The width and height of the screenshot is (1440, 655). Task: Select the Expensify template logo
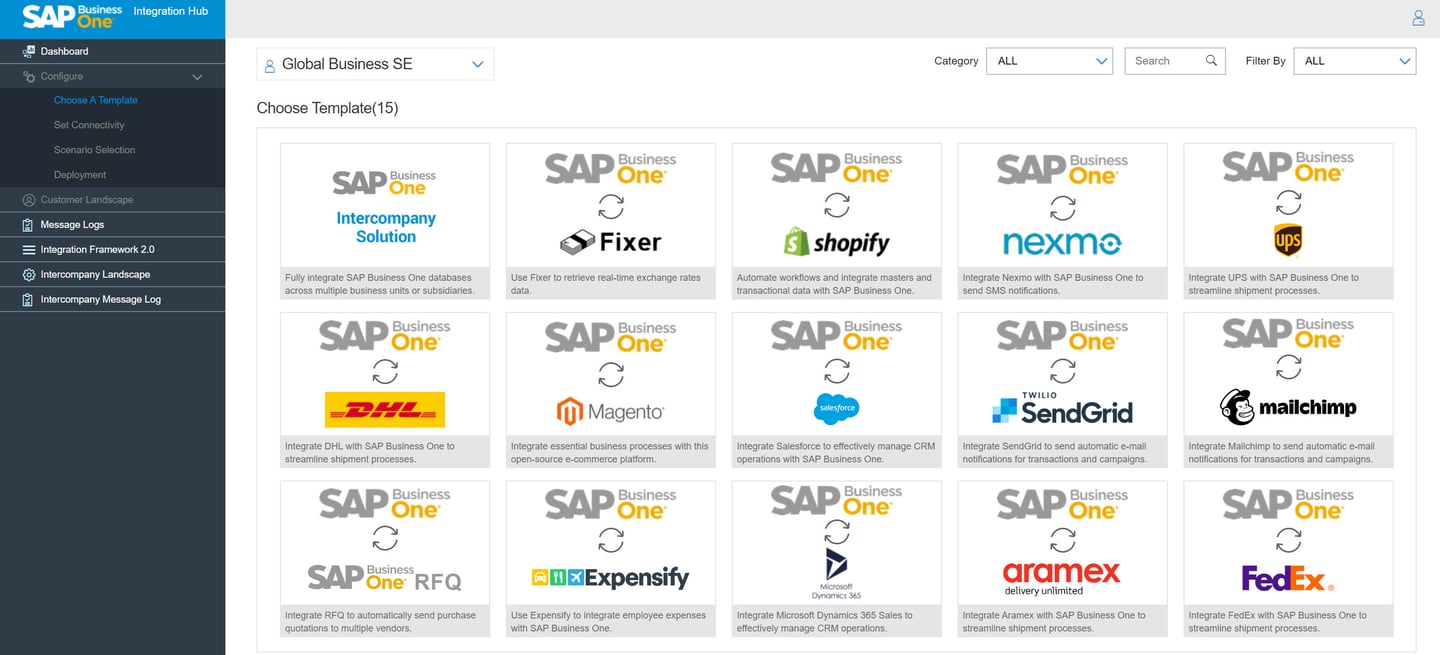(x=611, y=577)
